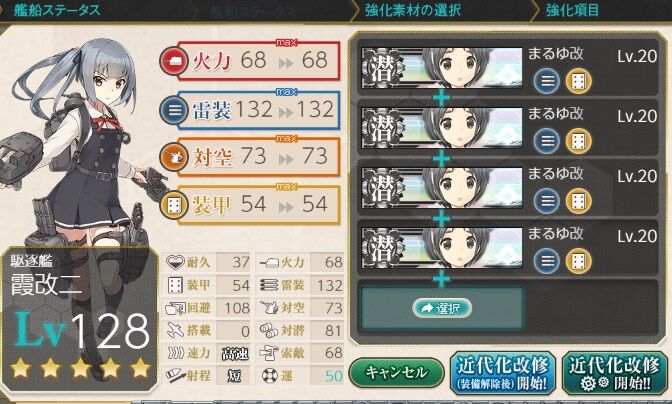Click the green キャンセル button
Screen dimensions: 672x404
[396, 372]
